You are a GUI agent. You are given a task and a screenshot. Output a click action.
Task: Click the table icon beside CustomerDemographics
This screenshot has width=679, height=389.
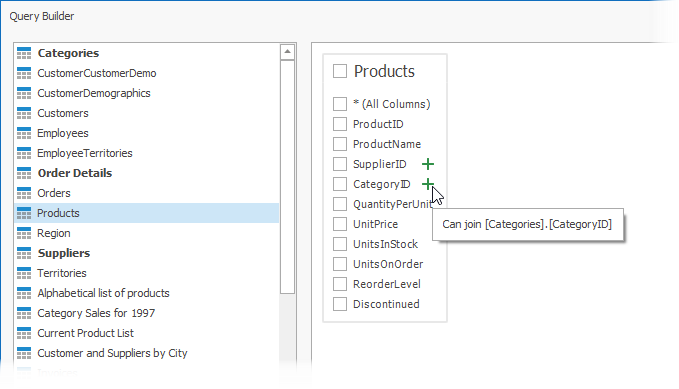tap(24, 93)
